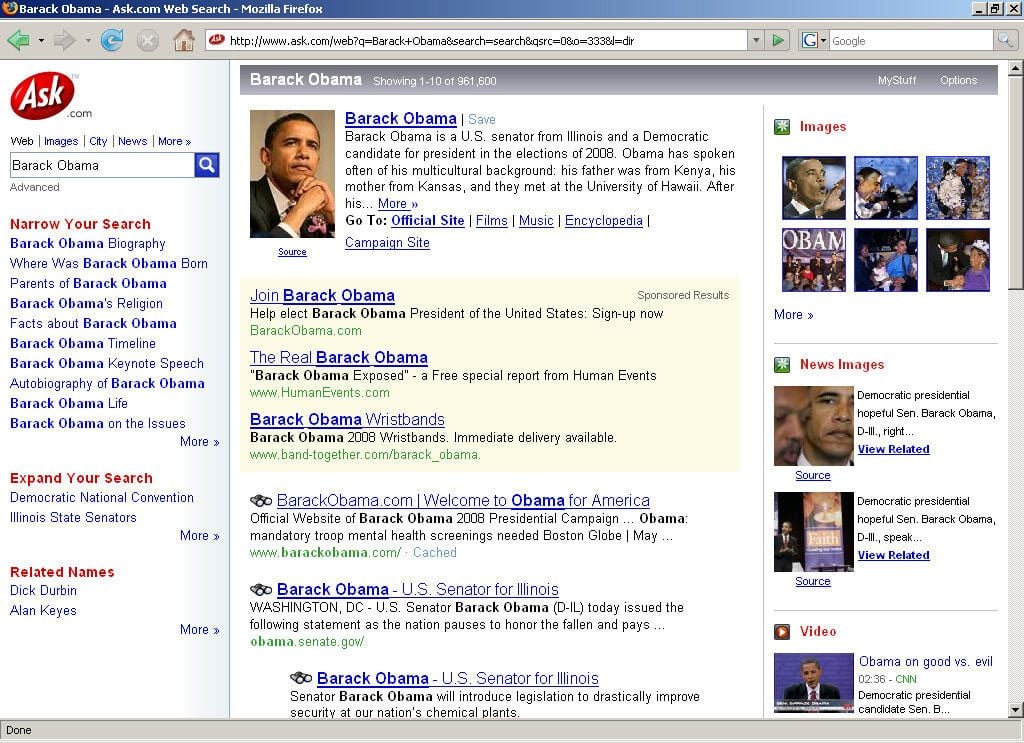Open the Barack Obama portrait photo
Viewport: 1024px width, 743px height.
[x=292, y=174]
